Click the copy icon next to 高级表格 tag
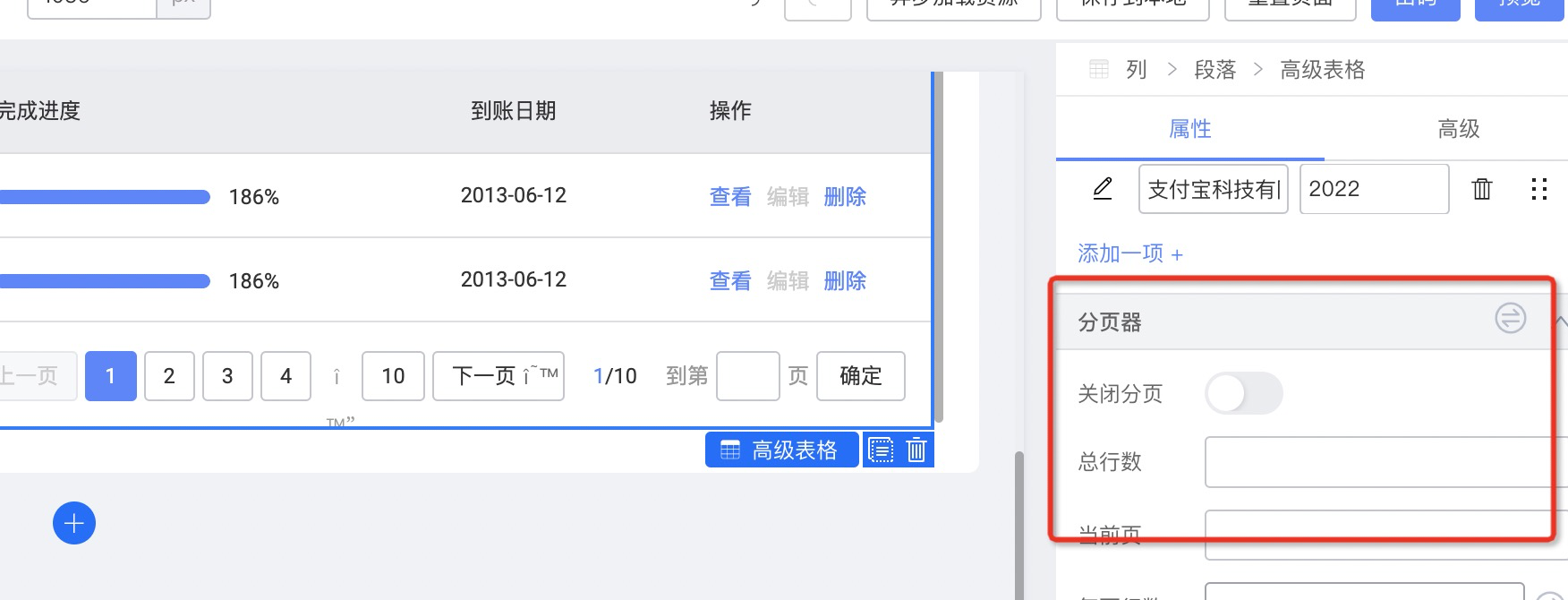Viewport: 1568px width, 600px height. tap(882, 450)
